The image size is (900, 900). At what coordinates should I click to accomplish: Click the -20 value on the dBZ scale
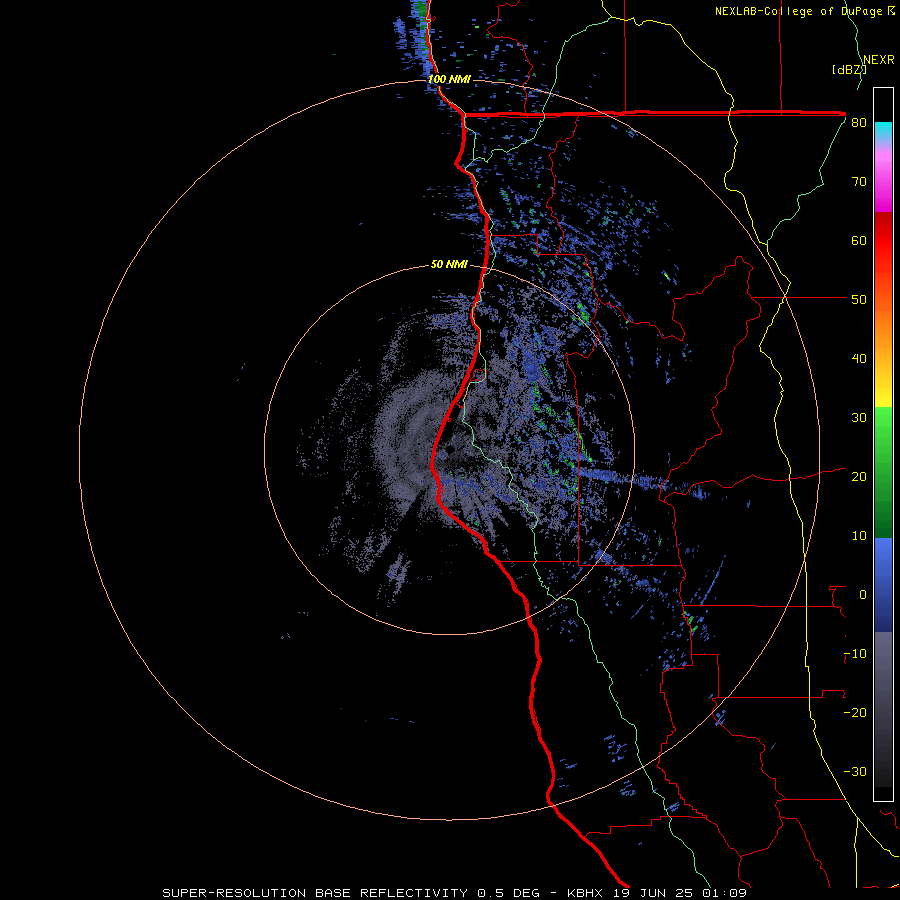point(855,713)
